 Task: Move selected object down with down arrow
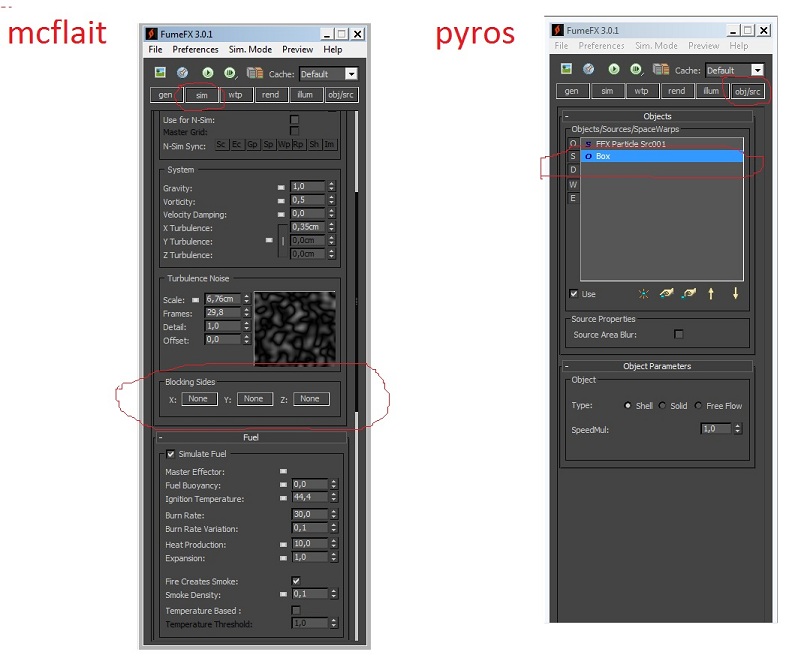735,293
